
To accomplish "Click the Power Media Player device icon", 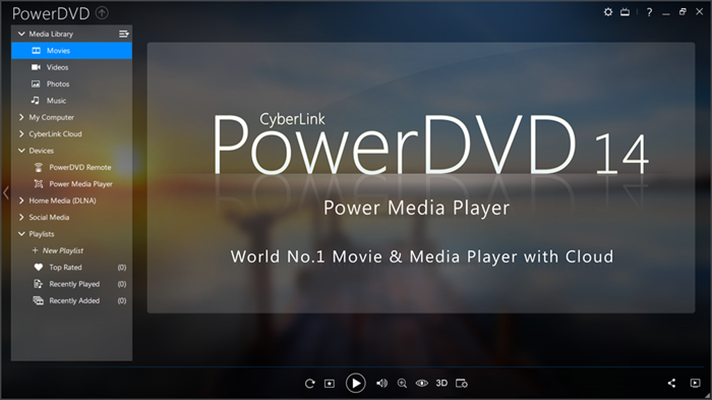I will click(39, 184).
